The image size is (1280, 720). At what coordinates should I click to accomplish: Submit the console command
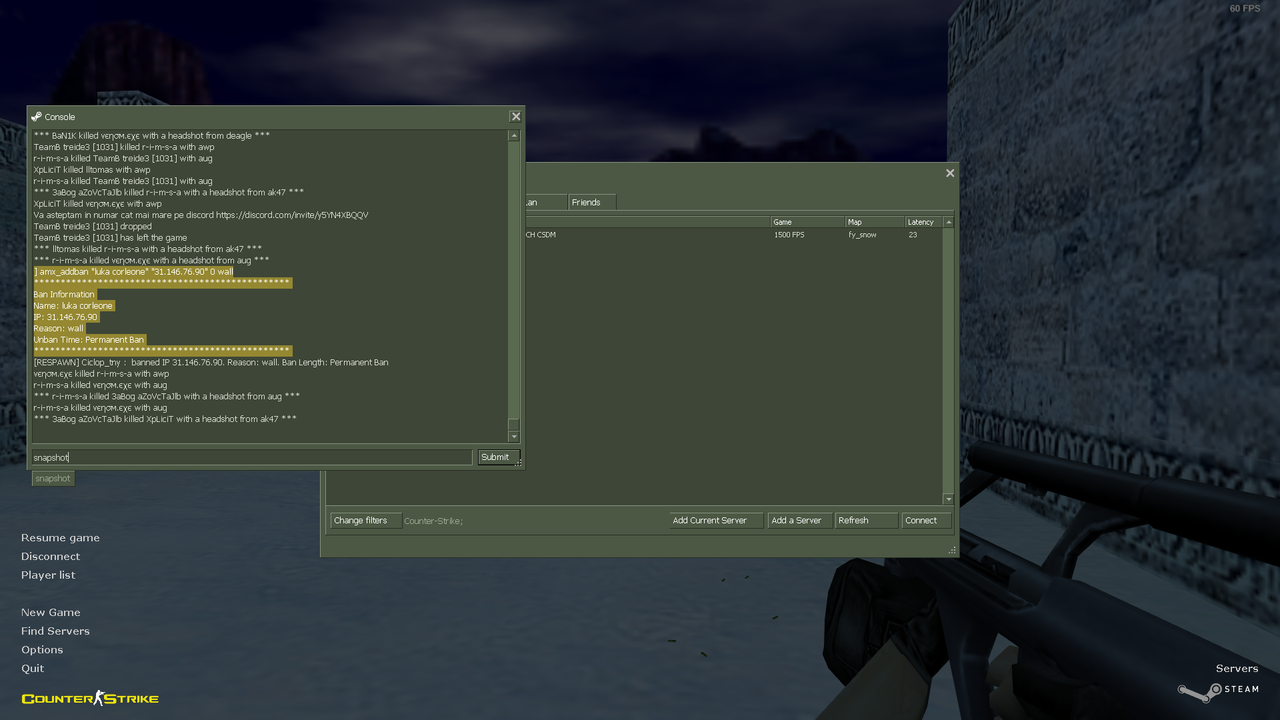point(497,457)
